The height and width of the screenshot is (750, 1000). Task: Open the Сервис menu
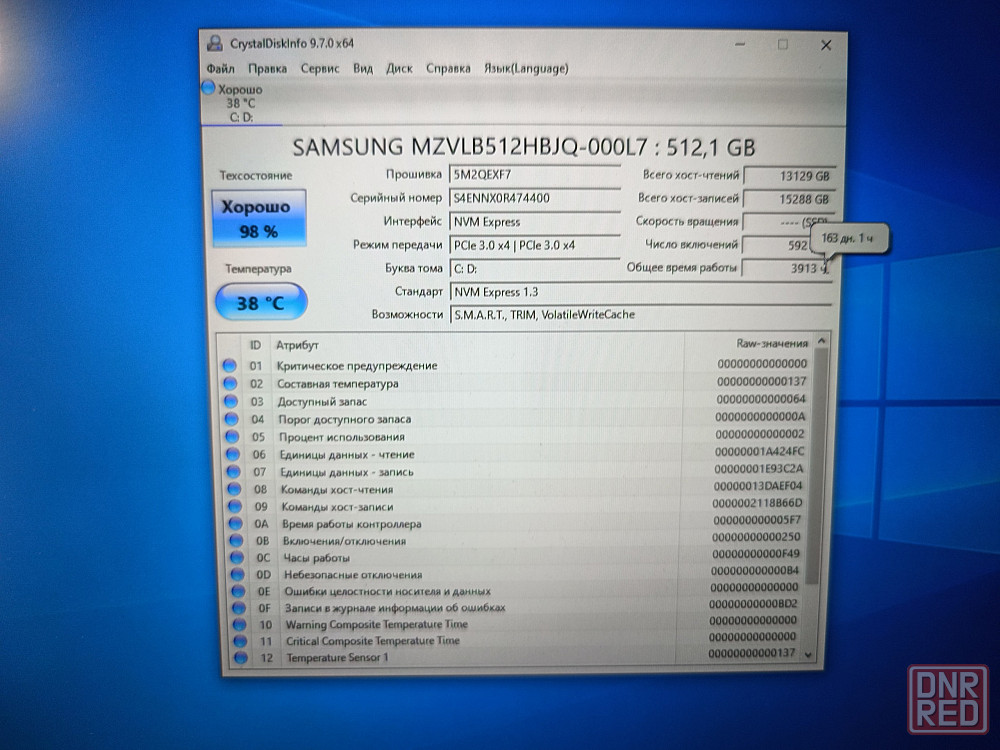(320, 69)
